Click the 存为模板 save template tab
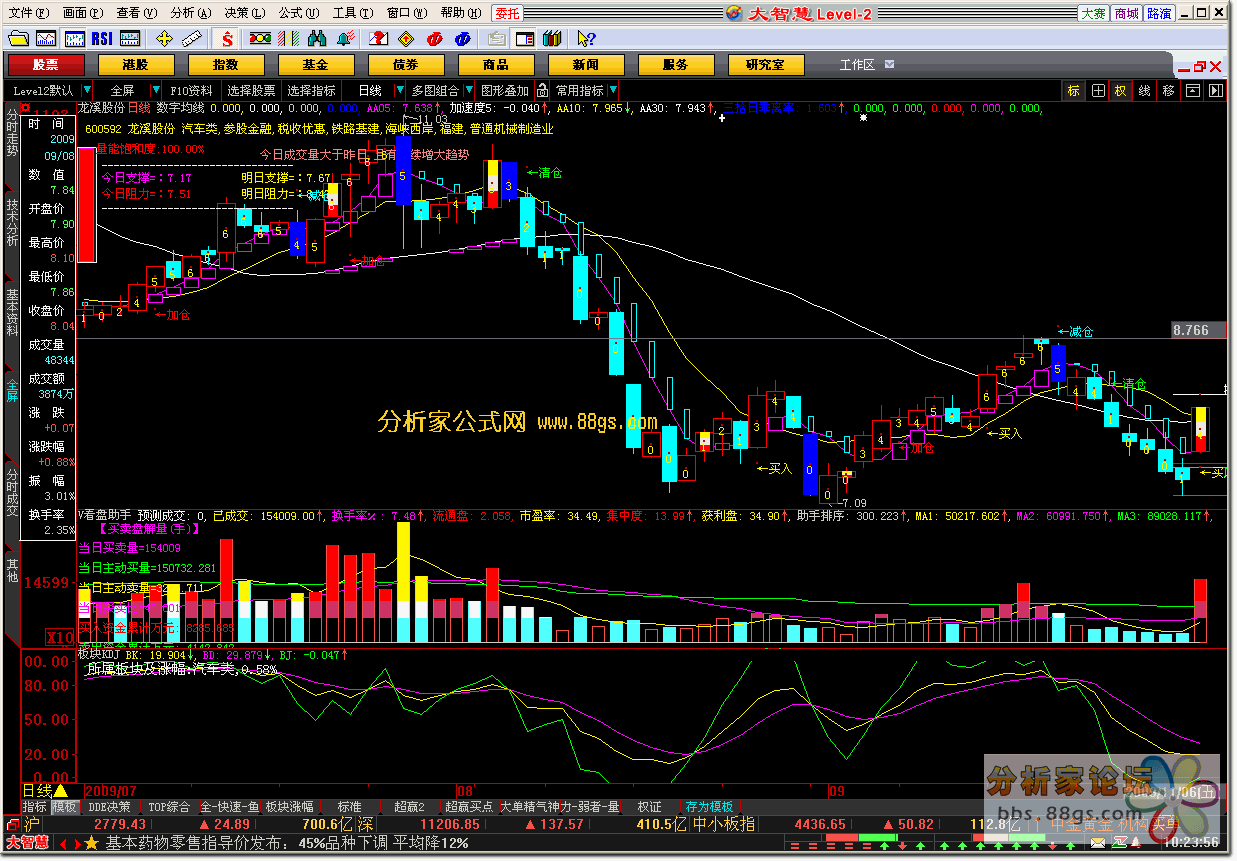This screenshot has width=1237, height=861. point(710,806)
